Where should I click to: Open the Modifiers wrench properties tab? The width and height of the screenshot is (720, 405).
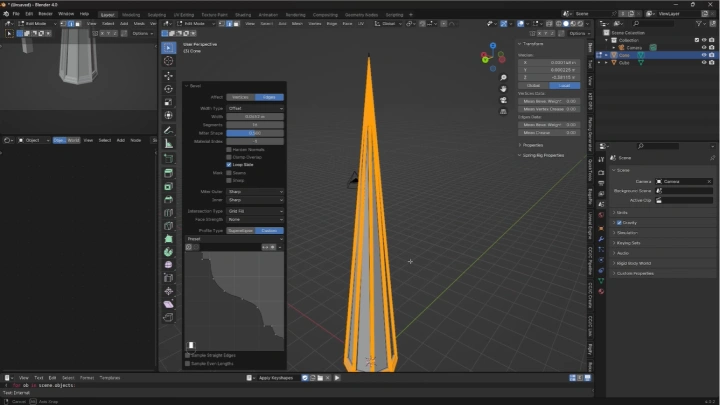pyautogui.click(x=601, y=239)
